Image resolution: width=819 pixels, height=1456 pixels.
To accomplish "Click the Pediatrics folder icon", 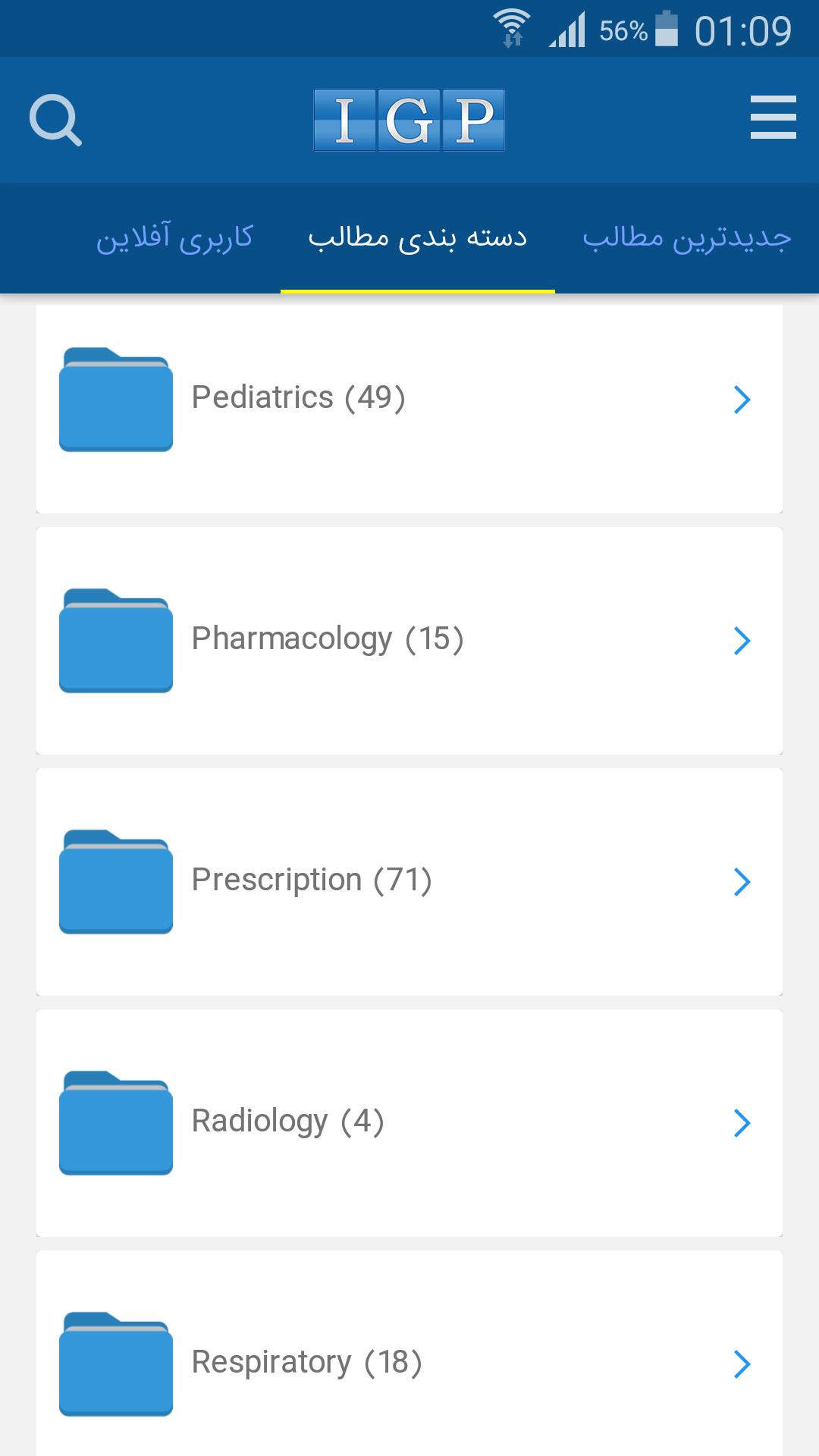I will (x=116, y=399).
